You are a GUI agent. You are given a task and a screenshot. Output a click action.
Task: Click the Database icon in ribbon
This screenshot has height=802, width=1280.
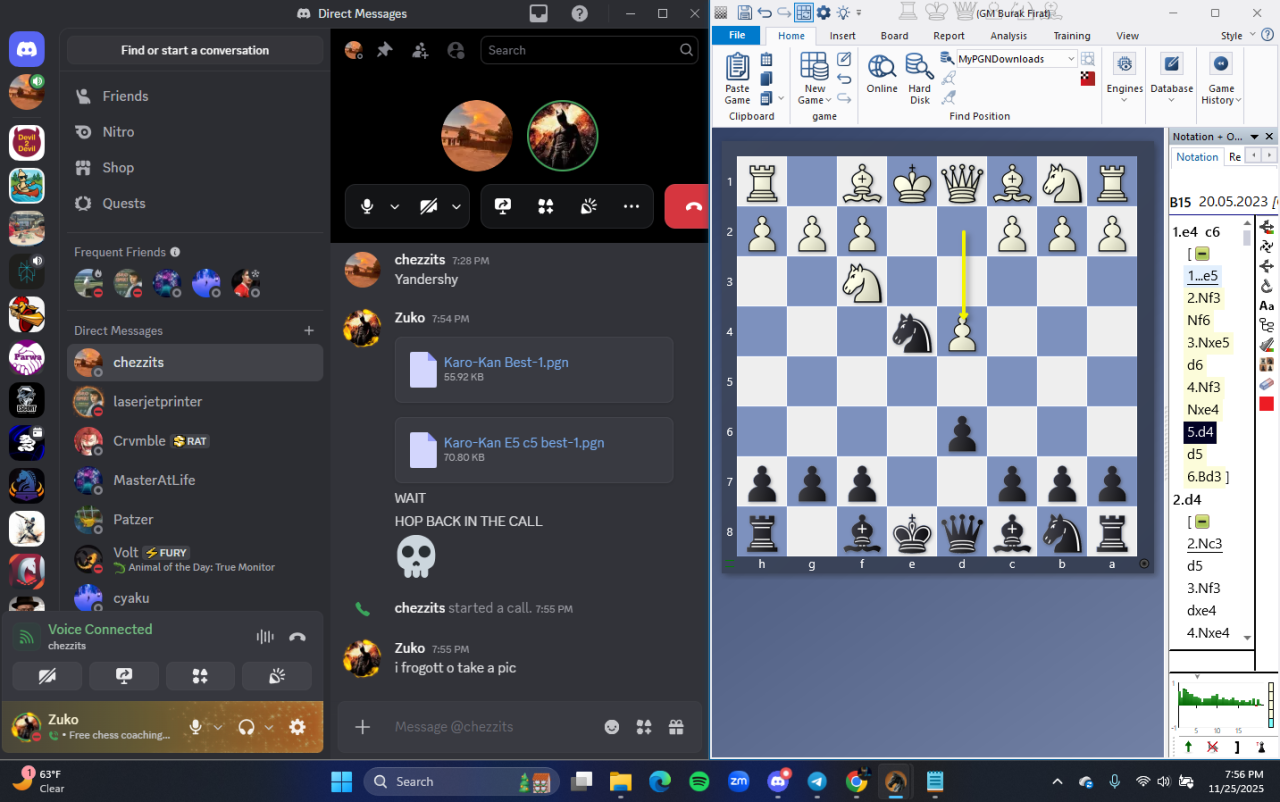point(1171,64)
